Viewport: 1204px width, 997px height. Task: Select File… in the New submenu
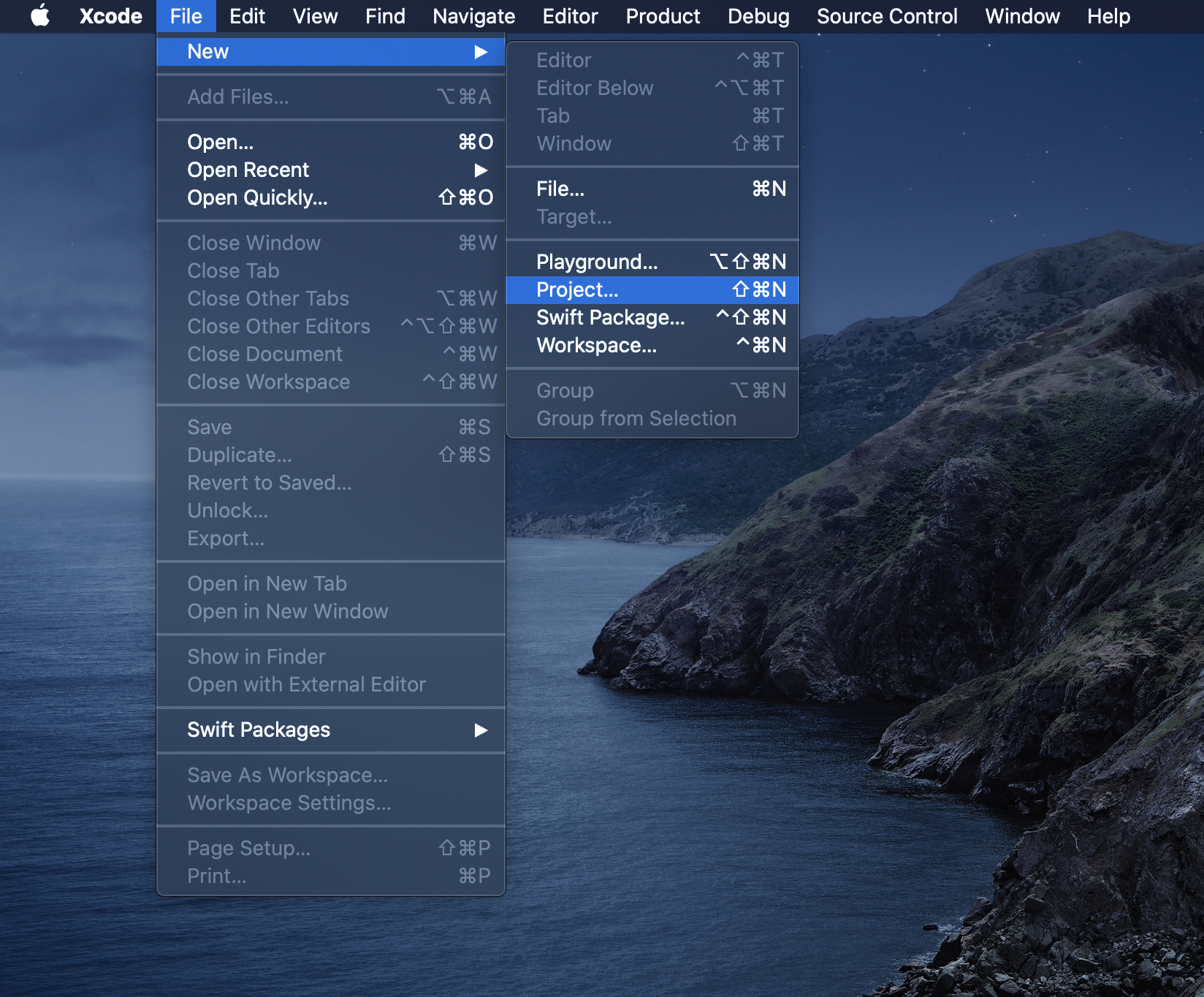(652, 189)
